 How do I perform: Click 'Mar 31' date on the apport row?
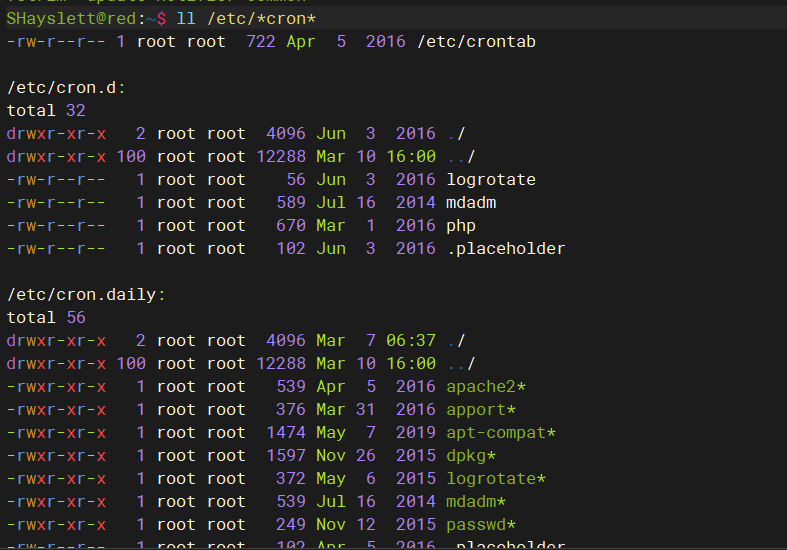pos(346,410)
